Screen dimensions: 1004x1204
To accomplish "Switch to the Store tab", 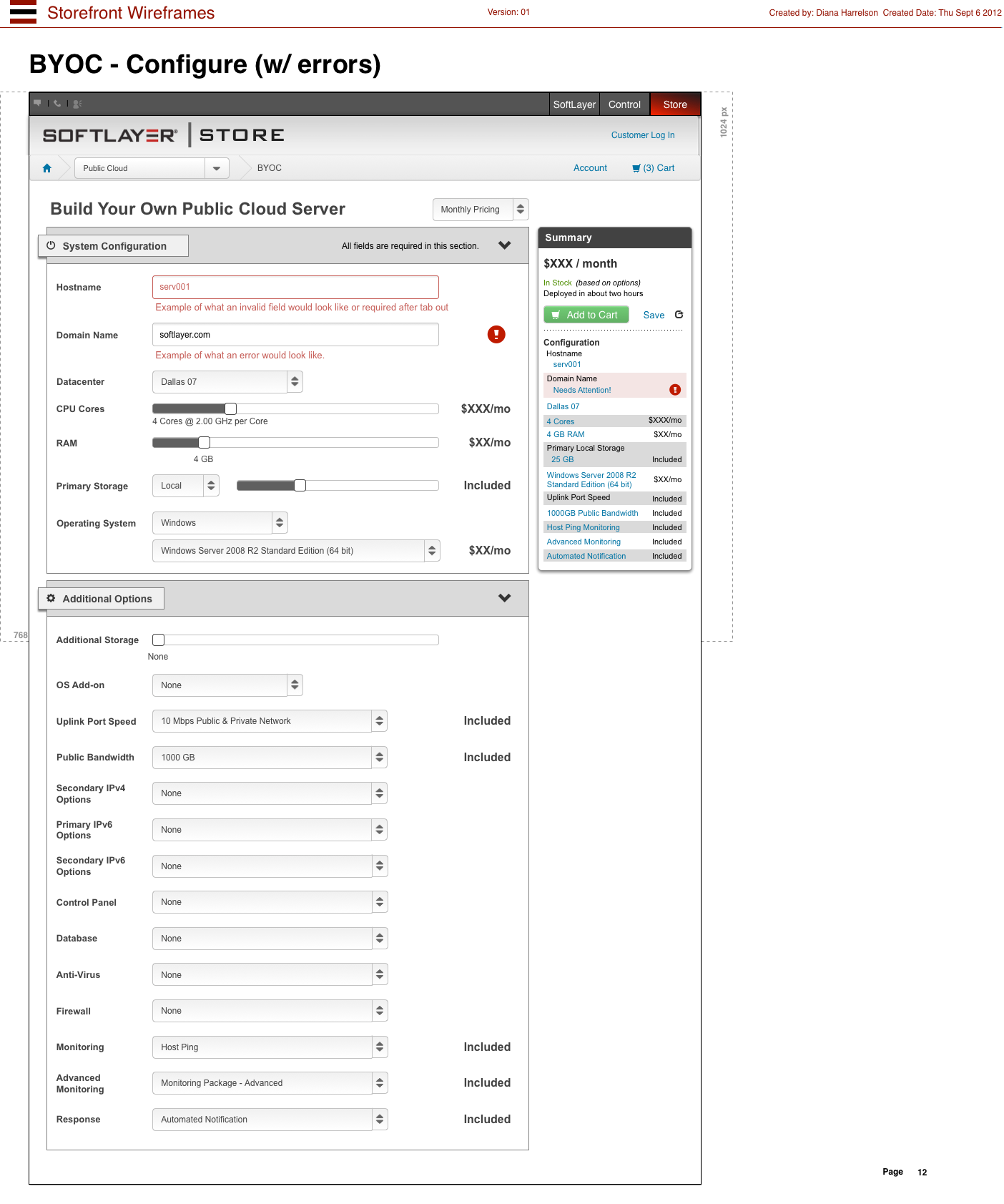I will tap(675, 104).
